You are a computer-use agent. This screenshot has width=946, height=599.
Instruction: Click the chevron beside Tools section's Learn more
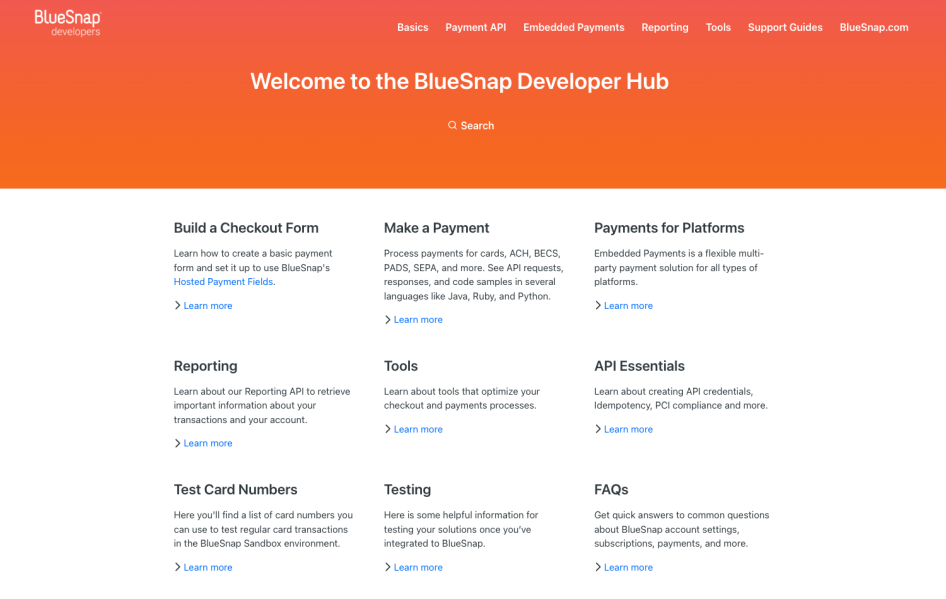click(x=387, y=429)
